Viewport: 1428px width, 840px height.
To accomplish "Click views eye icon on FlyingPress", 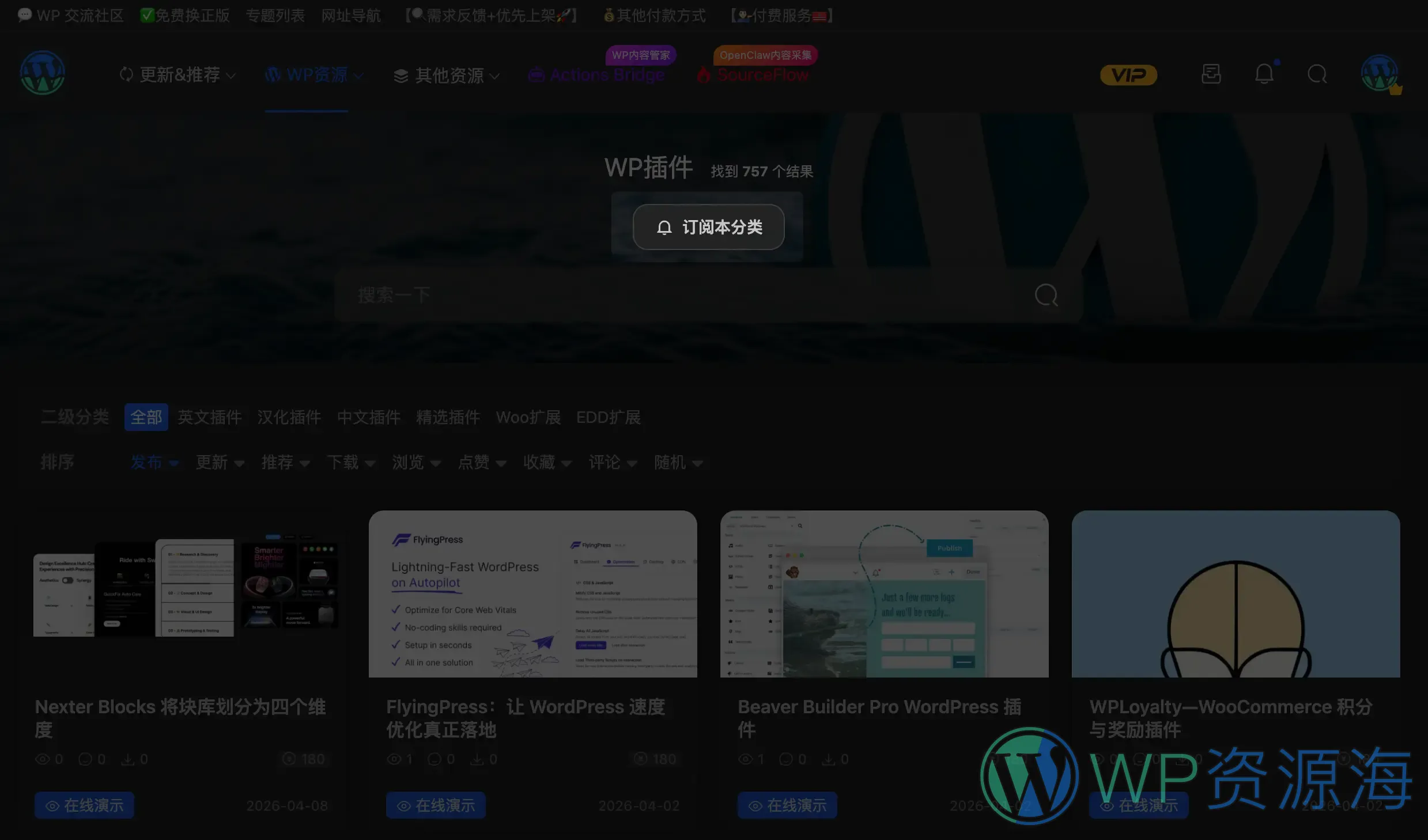I will [394, 759].
